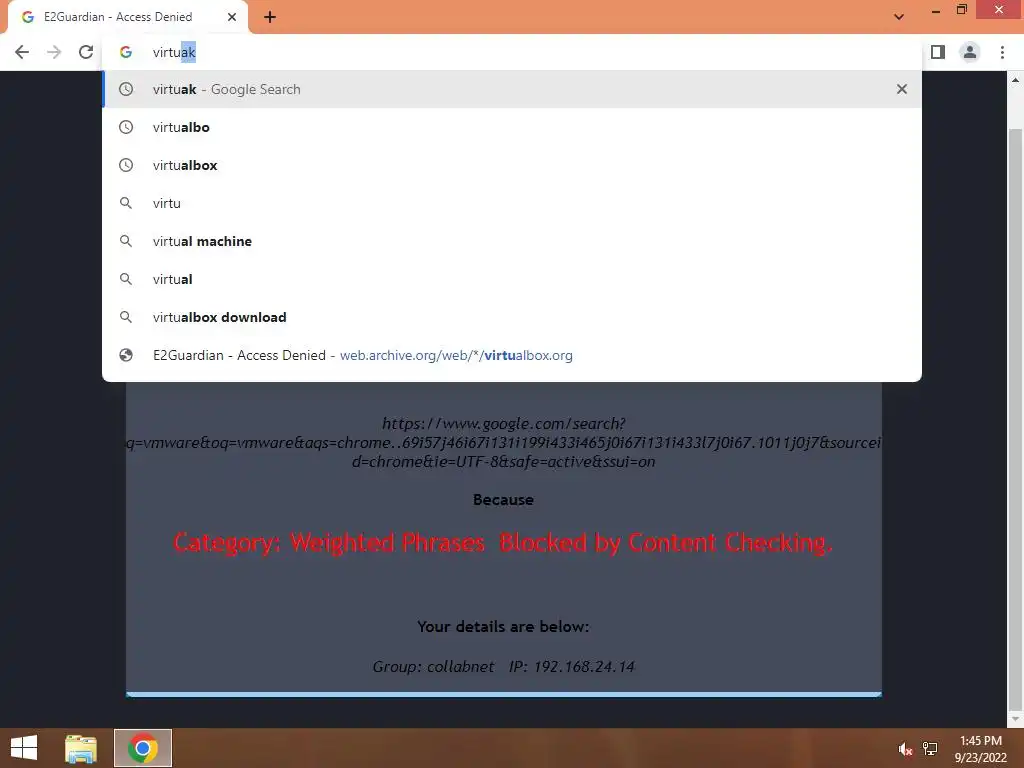
Task: Click the magnifier icon beside virtu
Action: pos(126,203)
